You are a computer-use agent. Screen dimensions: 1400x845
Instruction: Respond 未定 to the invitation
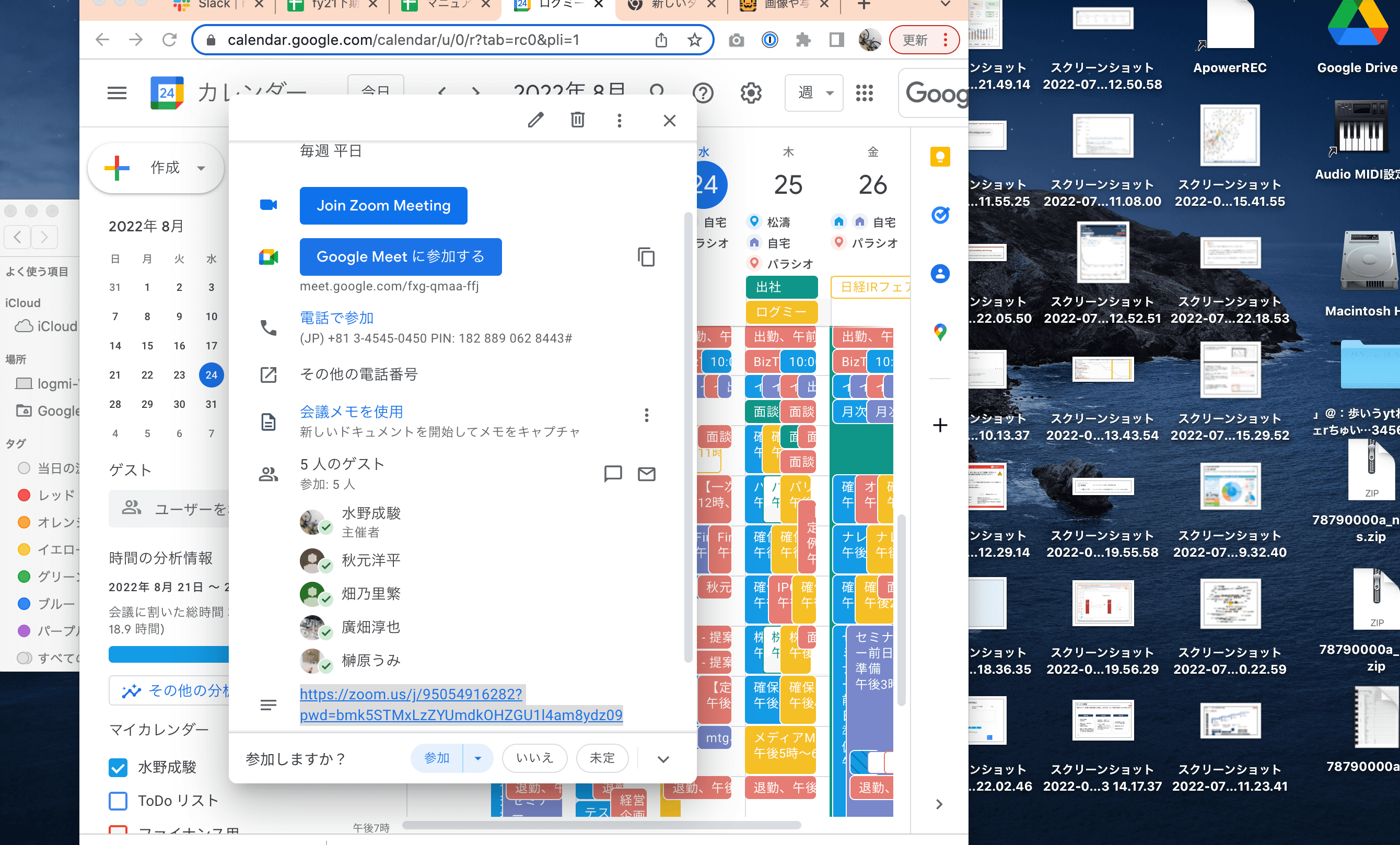click(x=602, y=758)
